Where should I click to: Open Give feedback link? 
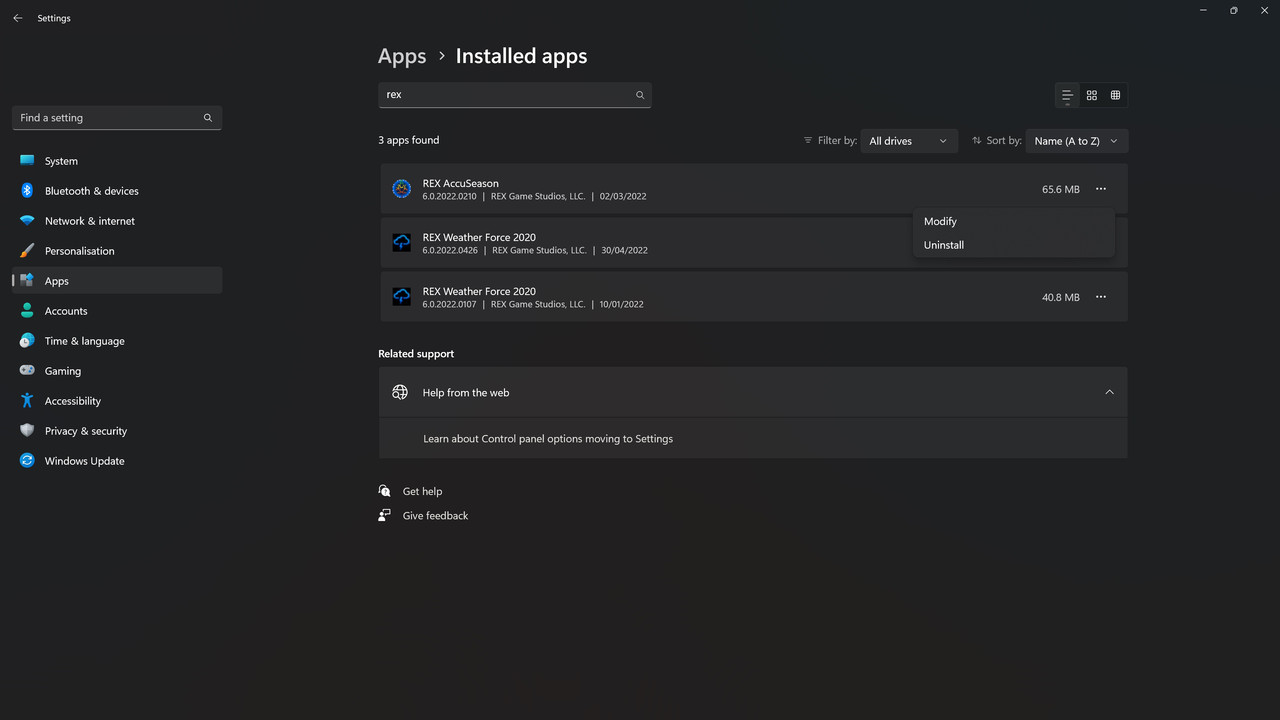coord(435,515)
